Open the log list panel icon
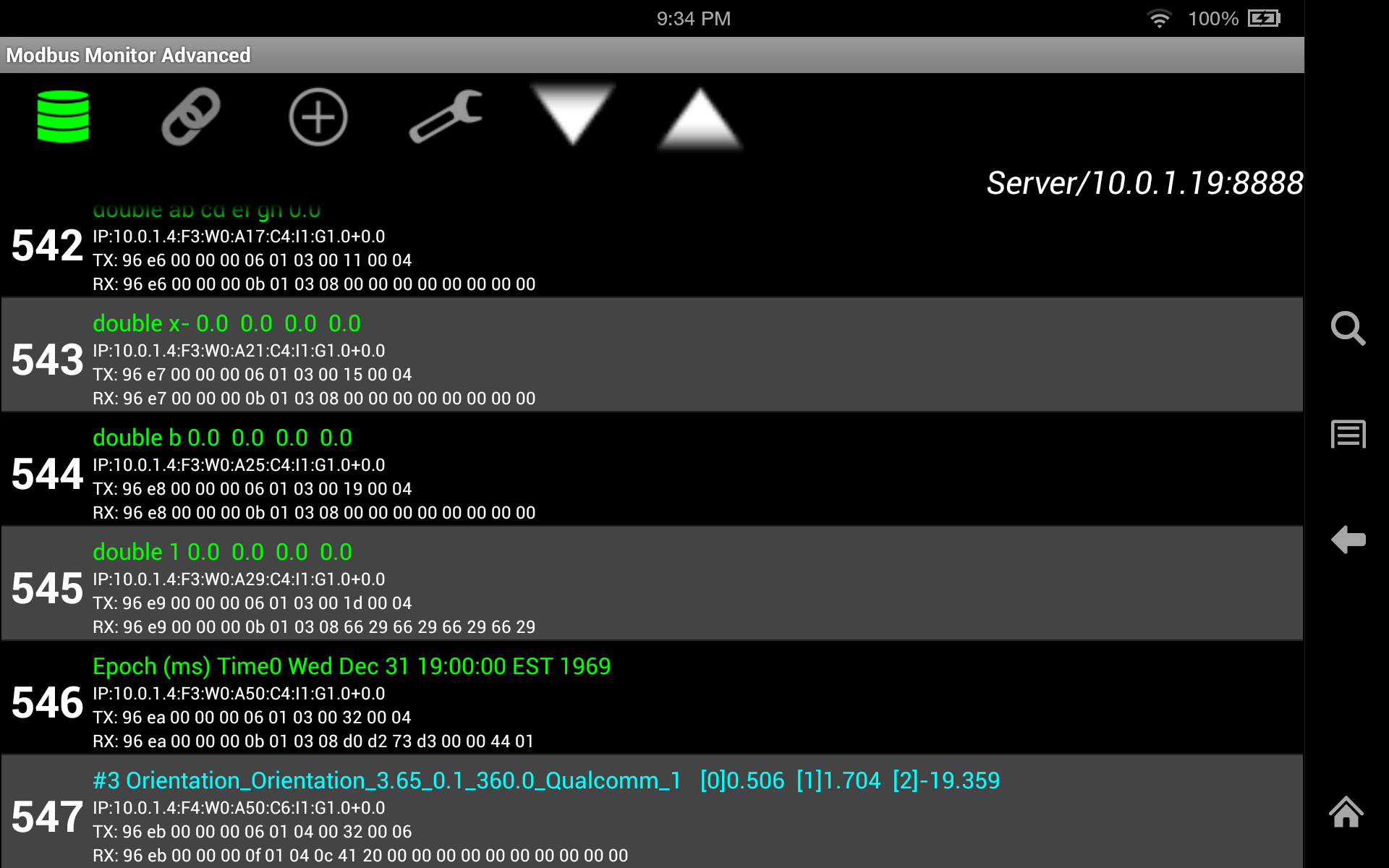The image size is (1389, 868). coord(1348,435)
